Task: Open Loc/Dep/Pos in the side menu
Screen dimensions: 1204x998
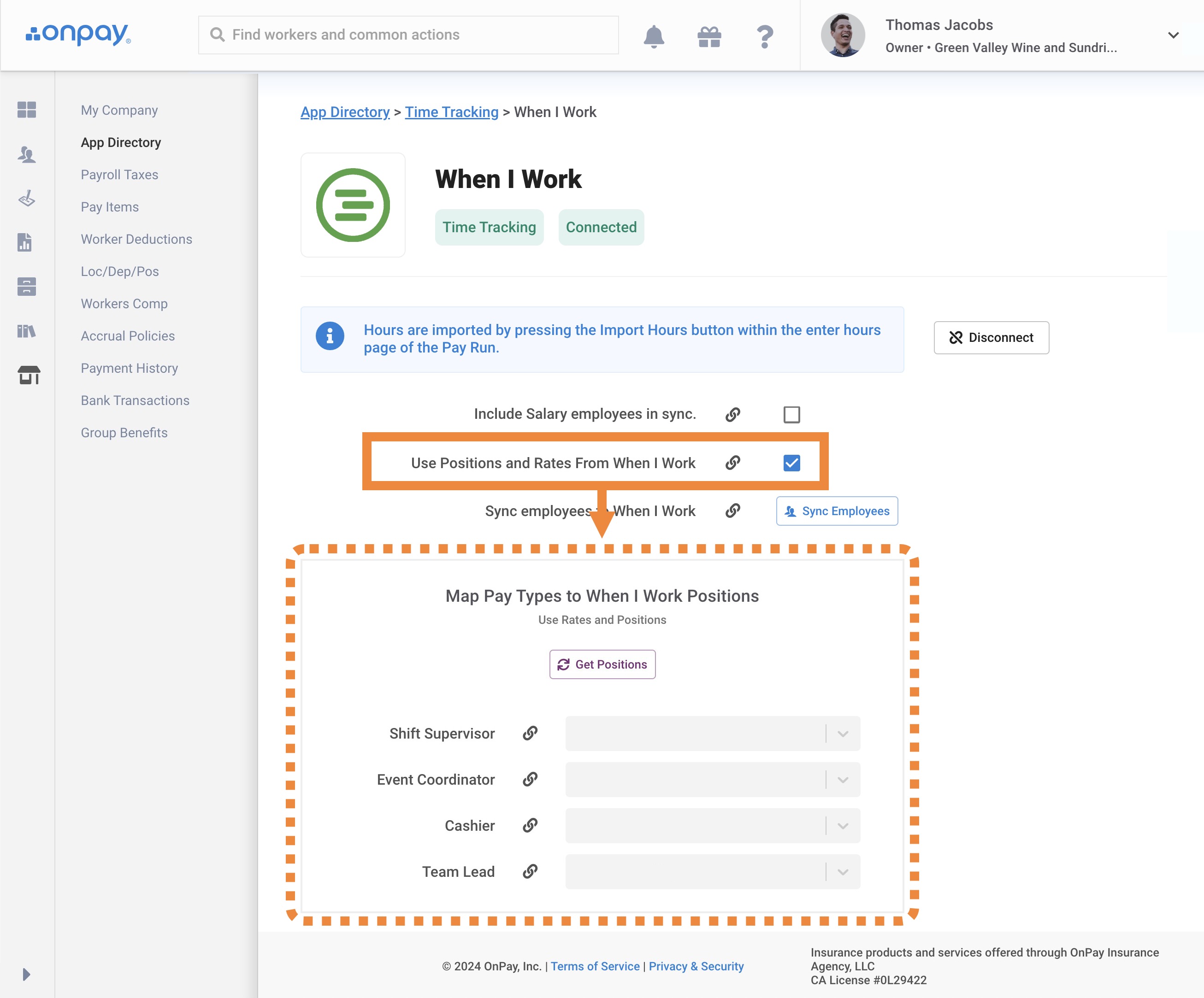Action: [x=120, y=271]
